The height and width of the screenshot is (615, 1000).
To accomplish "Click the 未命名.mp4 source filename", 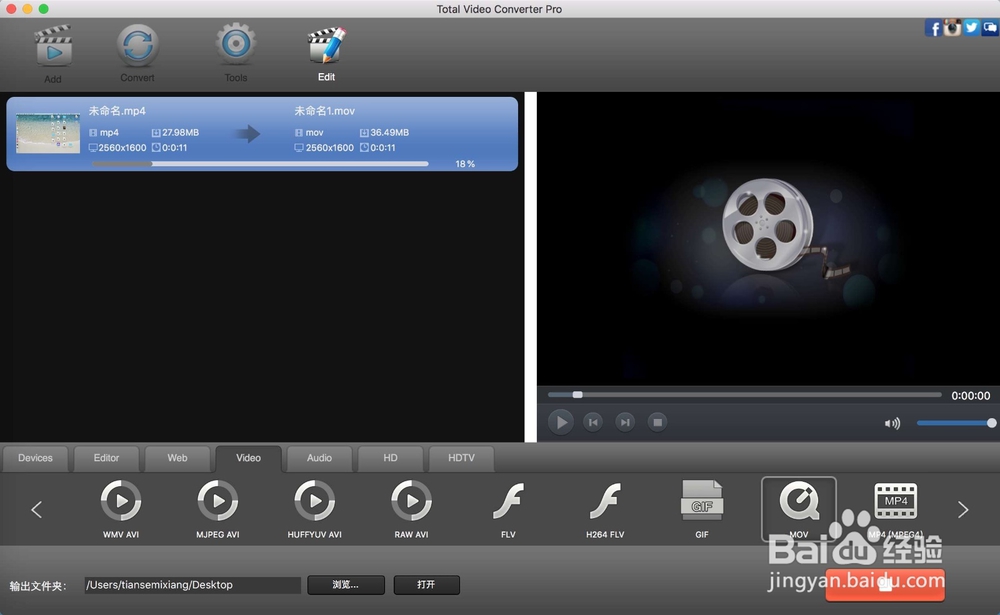I will point(117,111).
